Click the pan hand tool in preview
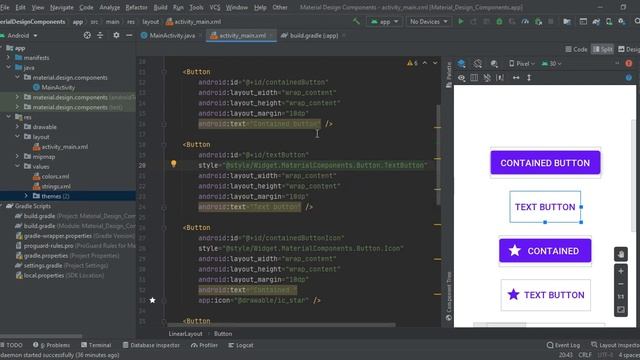The width and height of the screenshot is (640, 360). coord(621,254)
